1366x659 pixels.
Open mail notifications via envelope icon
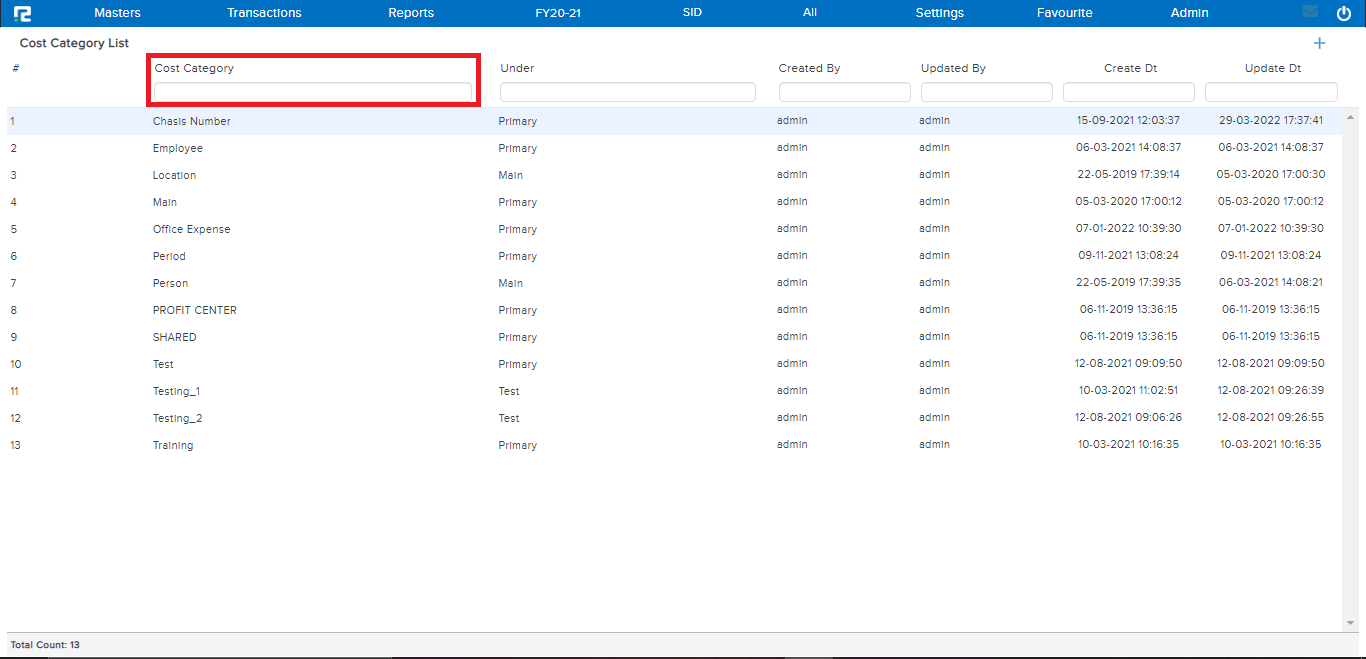[x=1312, y=13]
